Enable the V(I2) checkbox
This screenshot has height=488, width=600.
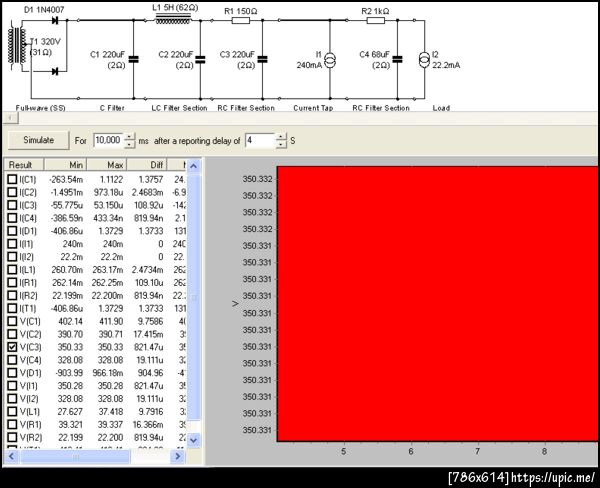(13, 398)
